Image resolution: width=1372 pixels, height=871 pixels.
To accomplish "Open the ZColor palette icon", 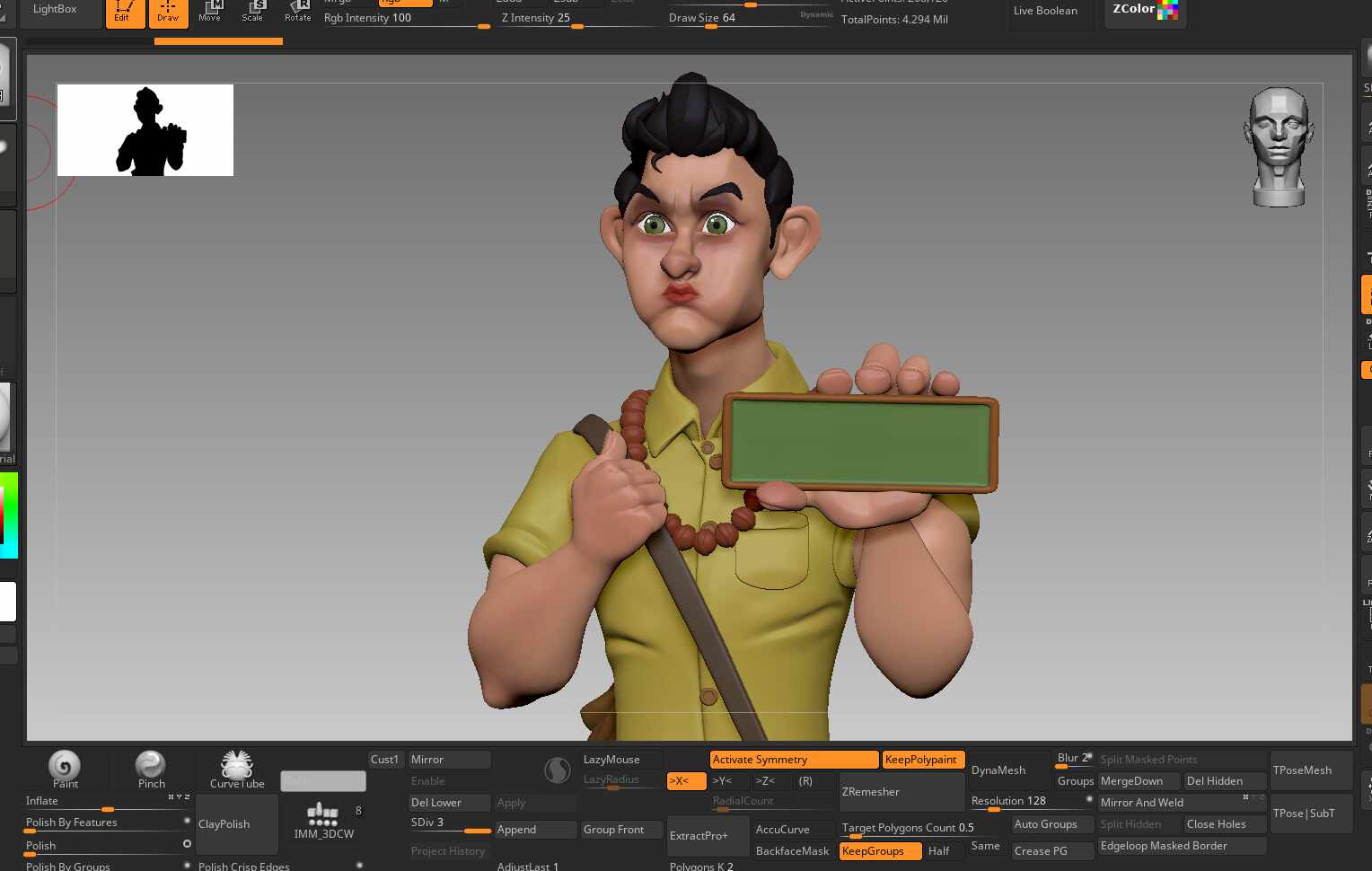I will [x=1146, y=13].
